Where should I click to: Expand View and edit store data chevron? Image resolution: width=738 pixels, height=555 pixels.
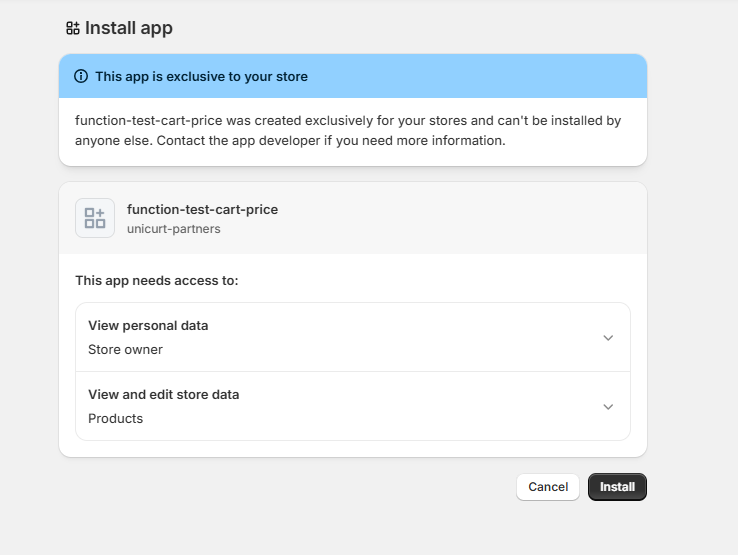pyautogui.click(x=608, y=407)
